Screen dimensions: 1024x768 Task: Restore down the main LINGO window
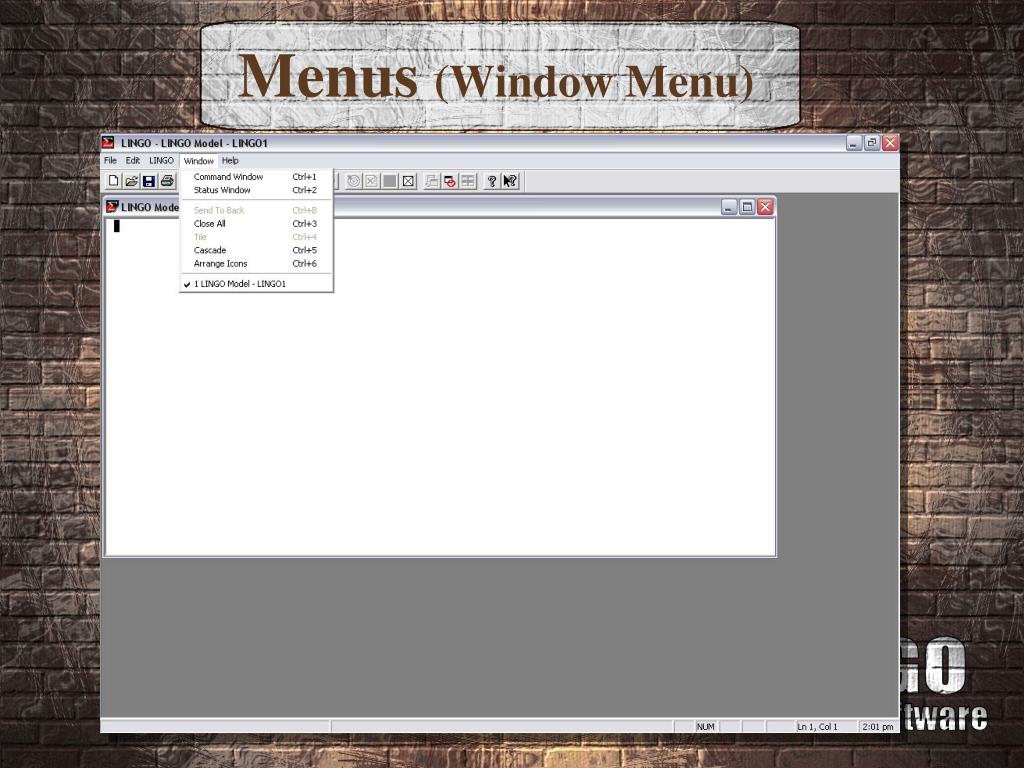[x=872, y=142]
